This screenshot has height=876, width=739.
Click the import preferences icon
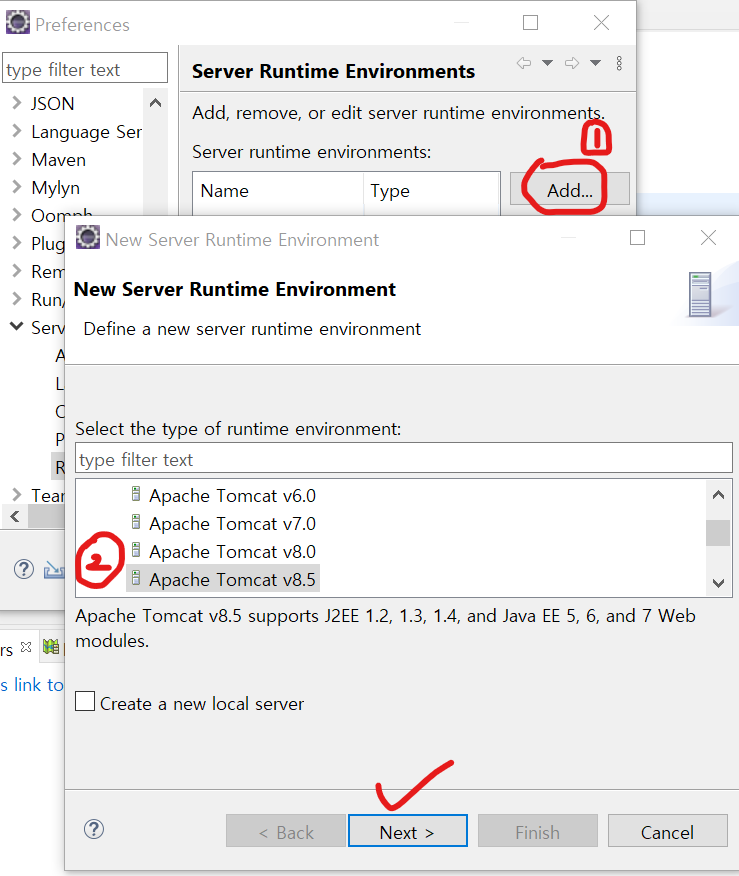coord(54,569)
